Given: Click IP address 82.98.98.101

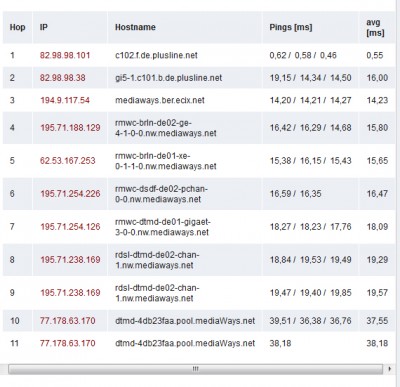Looking at the screenshot, I should click(65, 55).
